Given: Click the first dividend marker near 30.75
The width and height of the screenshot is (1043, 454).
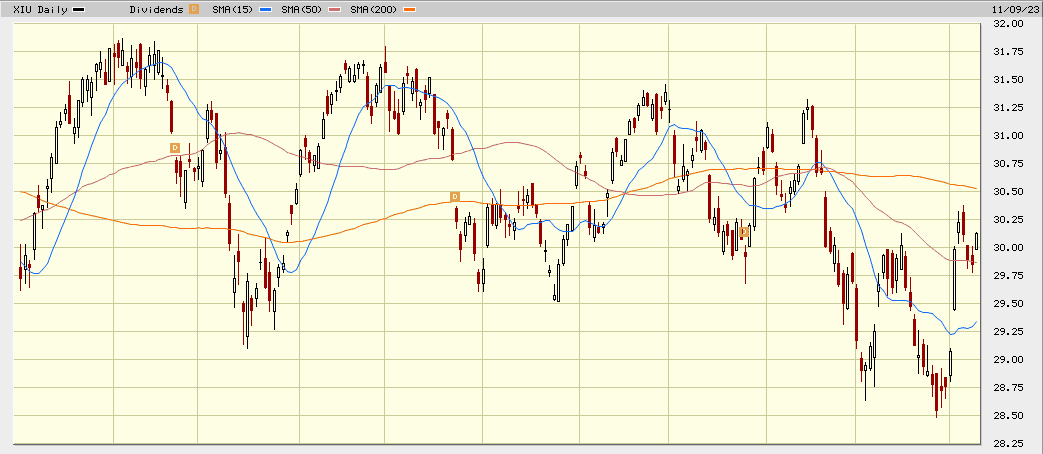Looking at the screenshot, I should pyautogui.click(x=174, y=148).
